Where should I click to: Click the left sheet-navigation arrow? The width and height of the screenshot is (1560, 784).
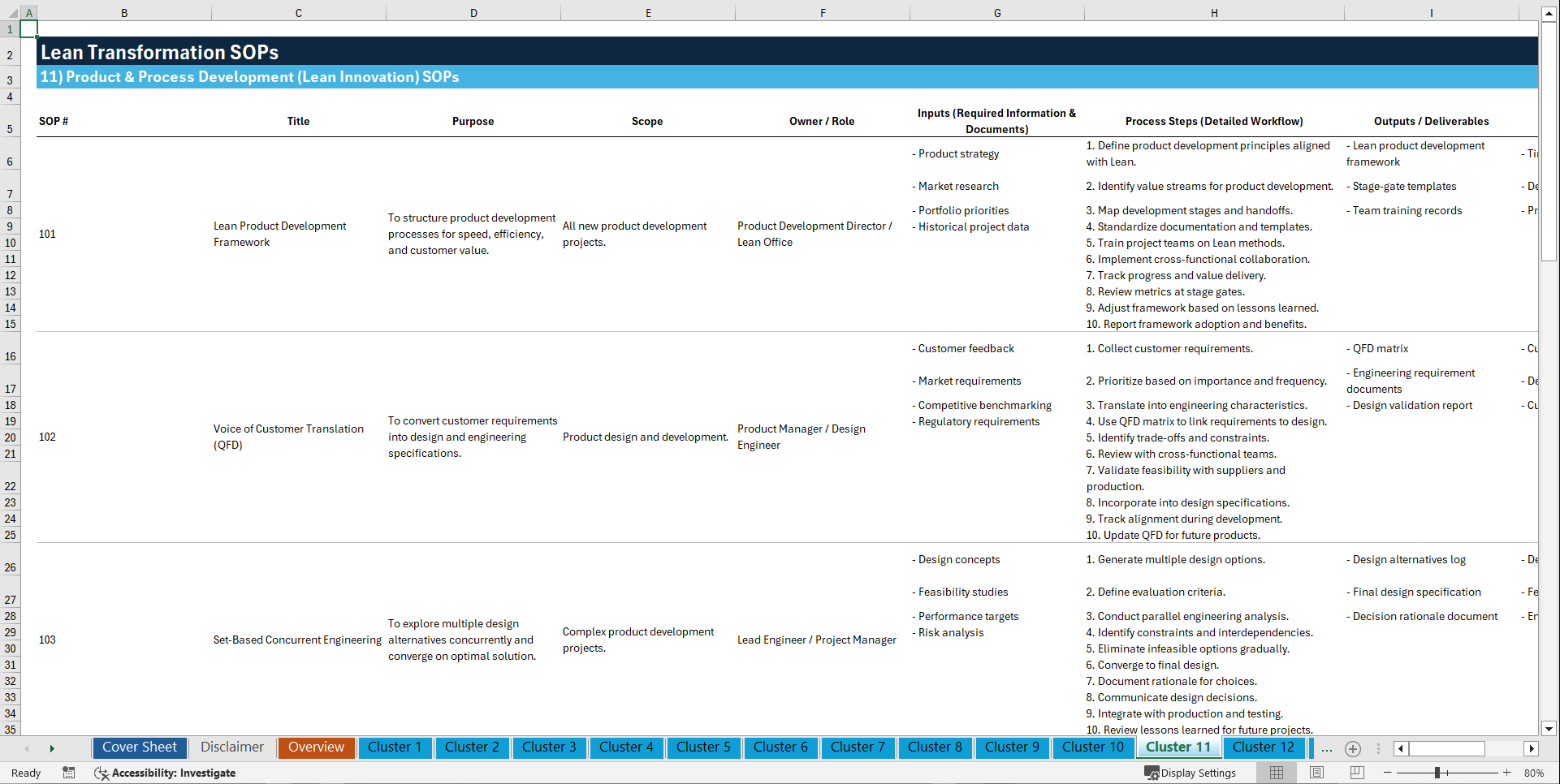tap(27, 748)
